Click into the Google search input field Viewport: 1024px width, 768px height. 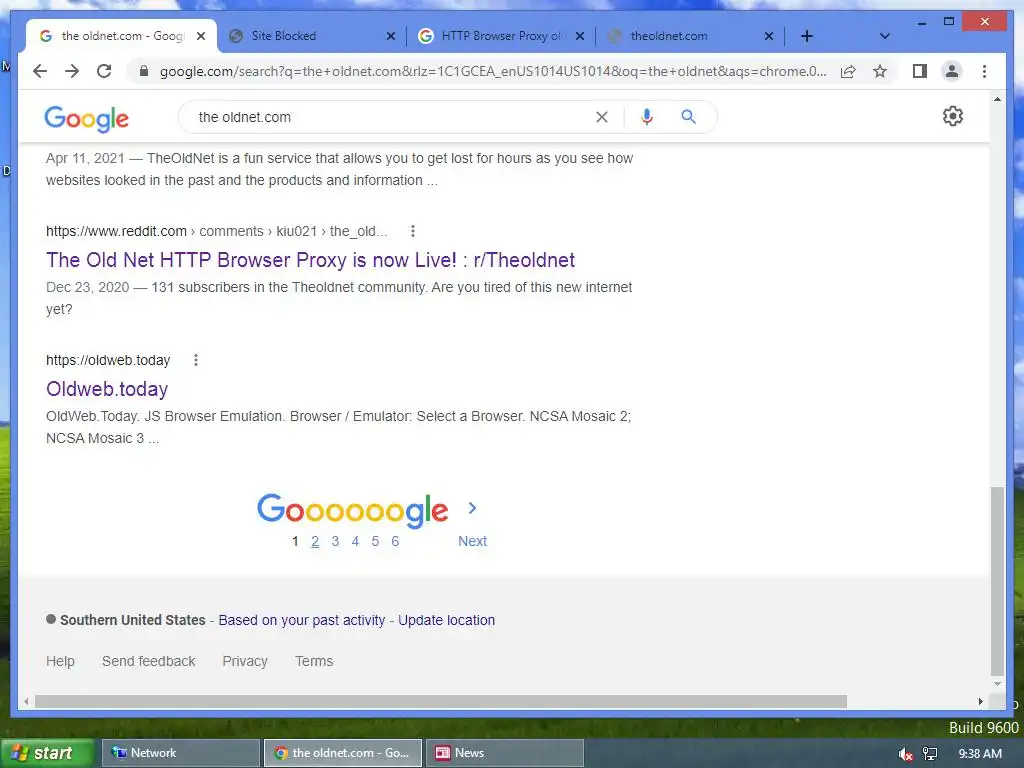tap(392, 117)
